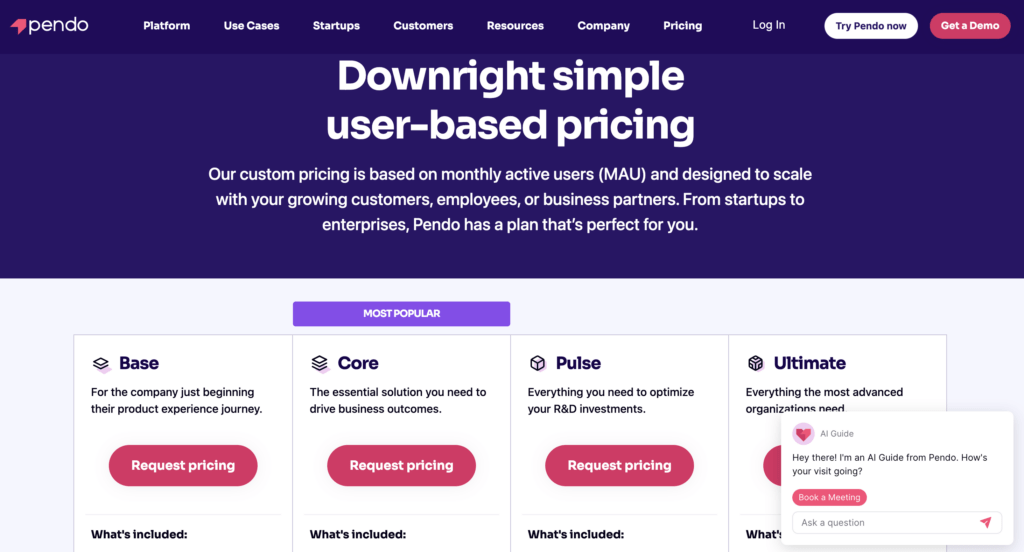Open the Customers navigation menu
This screenshot has height=552, width=1024.
[423, 26]
